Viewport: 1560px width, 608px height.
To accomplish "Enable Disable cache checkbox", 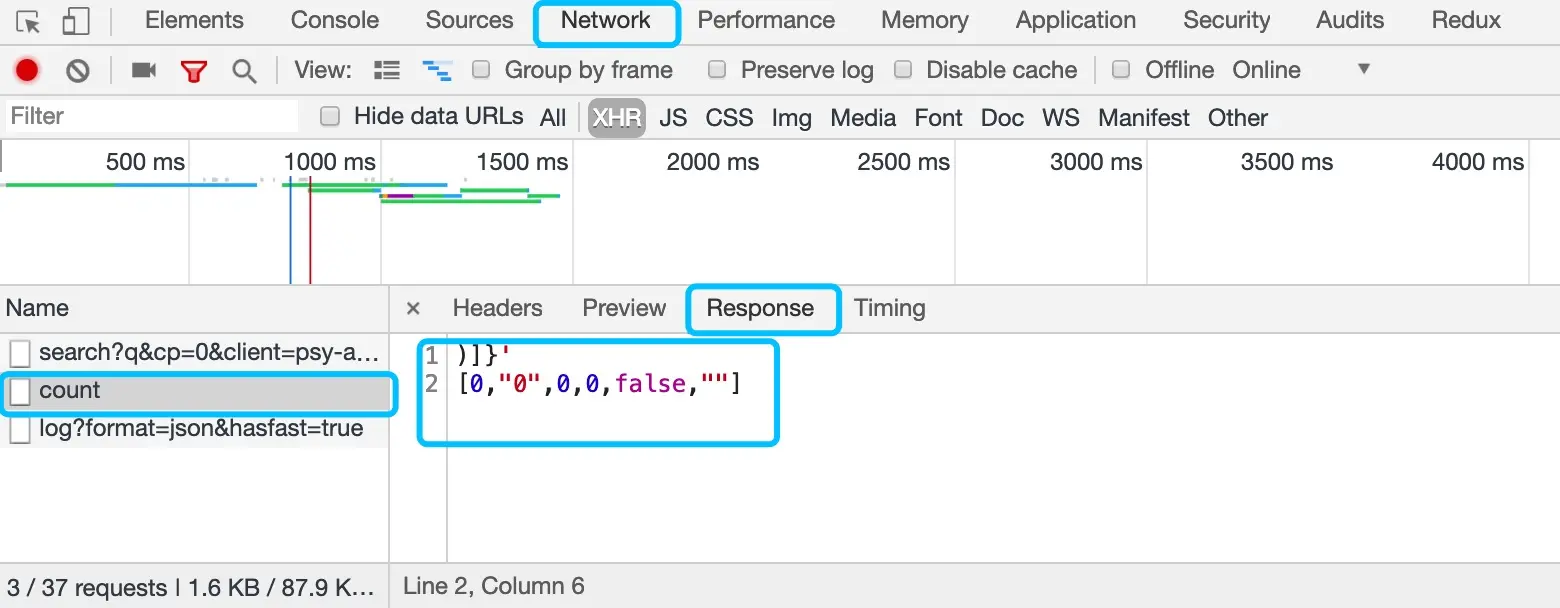I will click(903, 69).
